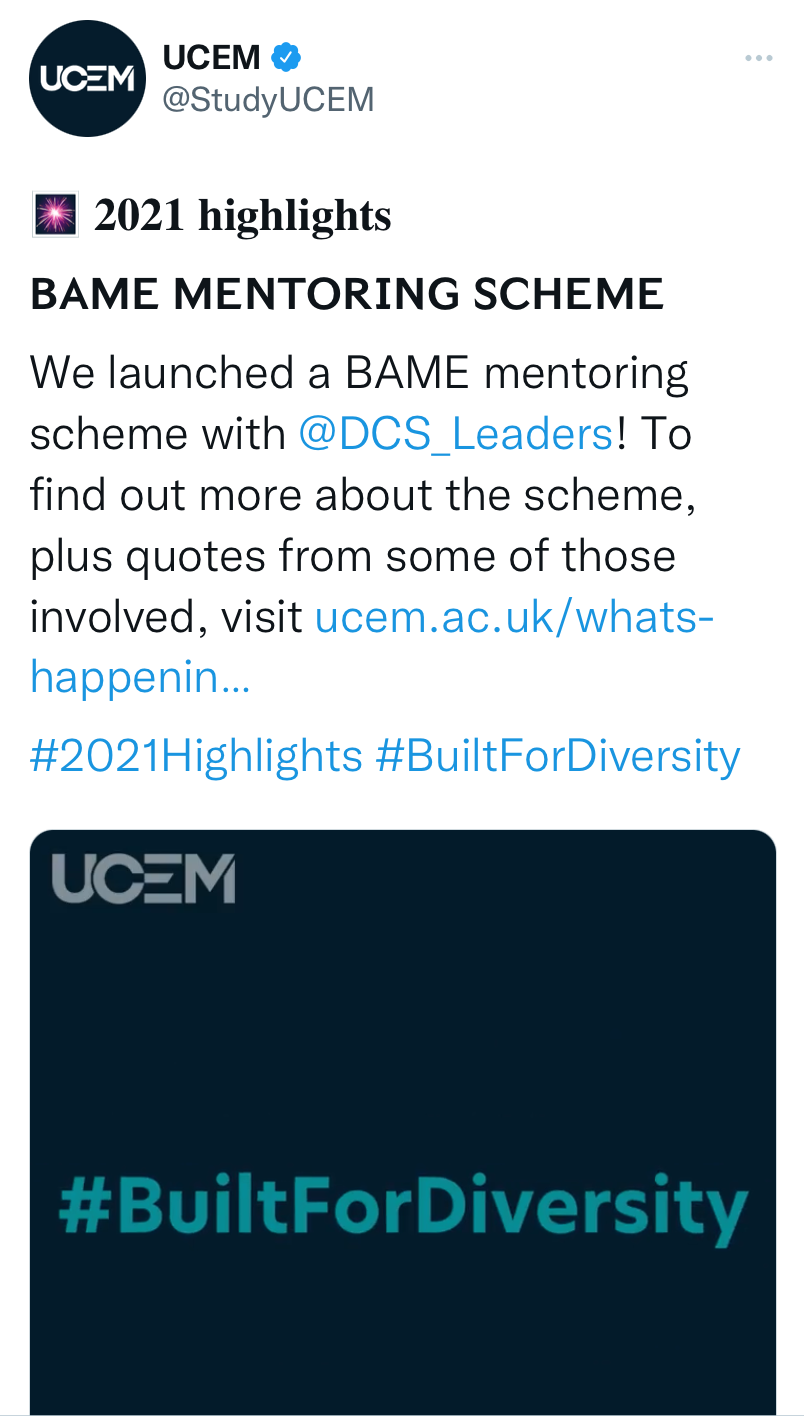Viewport: 804px width, 1420px height.
Task: Click the 'find out more about the scheme' line
Action: tap(363, 495)
